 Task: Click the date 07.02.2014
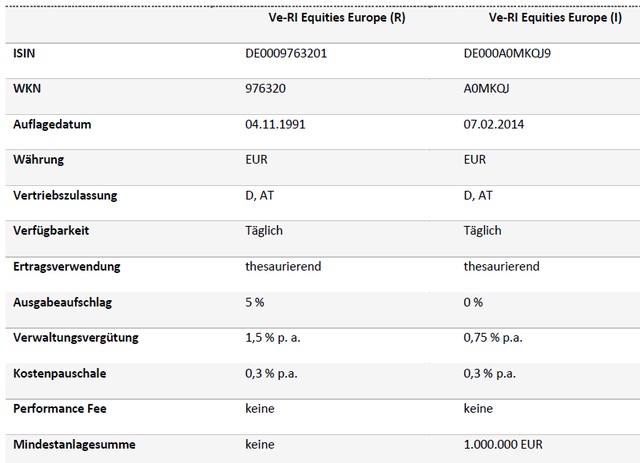[x=496, y=123]
